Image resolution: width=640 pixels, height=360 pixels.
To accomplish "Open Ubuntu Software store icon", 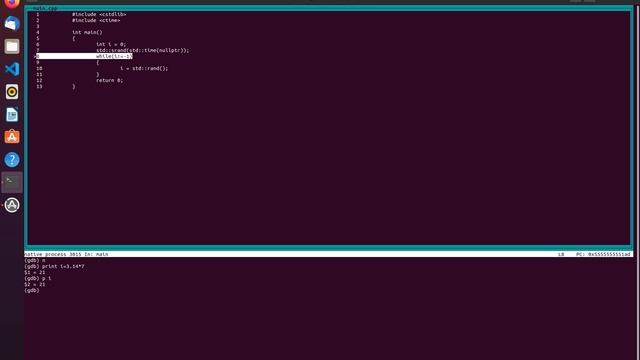I will 12,137.
